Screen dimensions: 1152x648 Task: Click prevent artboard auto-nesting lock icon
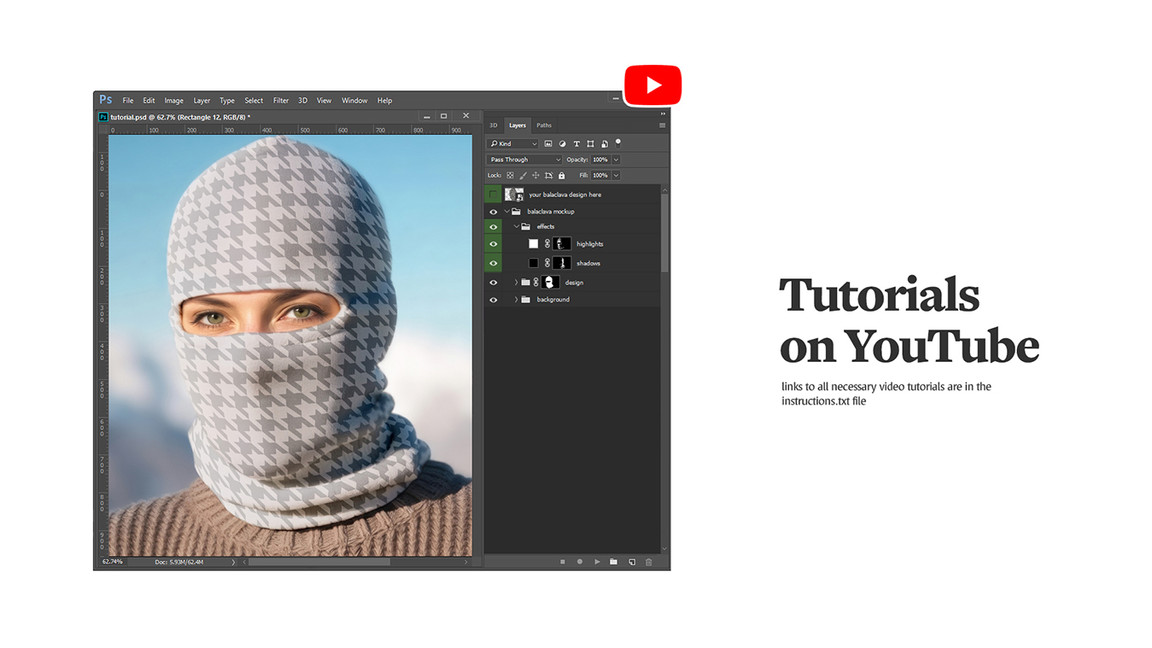click(549, 176)
